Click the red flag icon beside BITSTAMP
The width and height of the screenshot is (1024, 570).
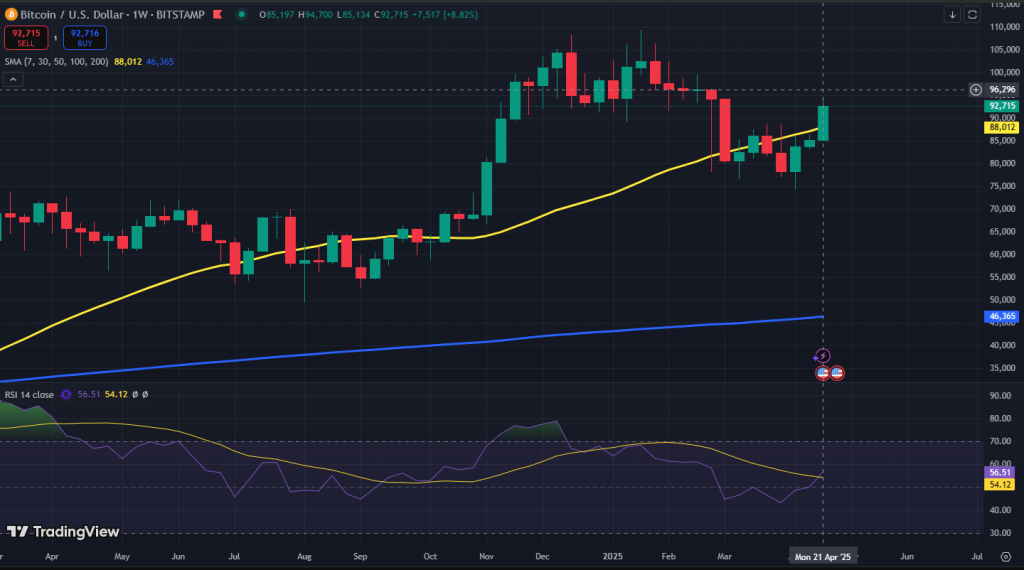click(x=217, y=14)
